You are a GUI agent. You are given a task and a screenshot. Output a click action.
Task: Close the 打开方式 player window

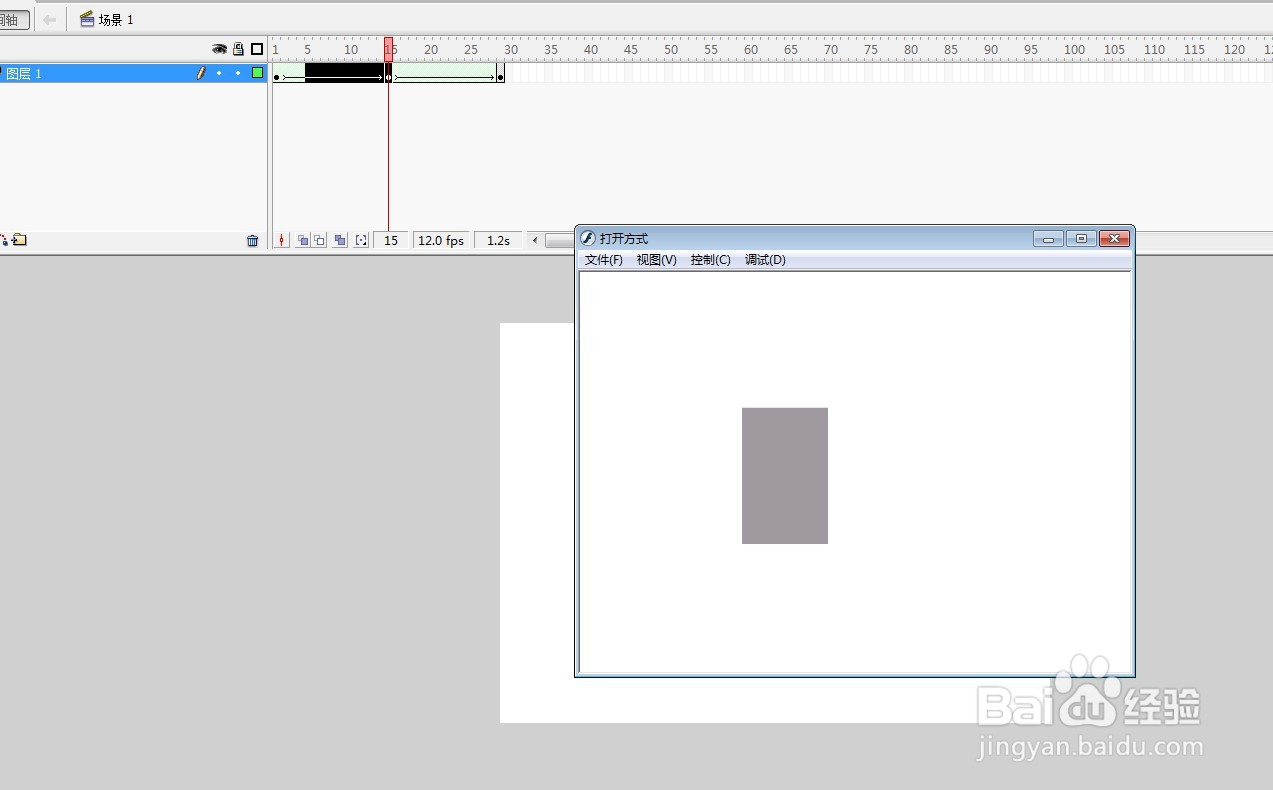point(1115,238)
